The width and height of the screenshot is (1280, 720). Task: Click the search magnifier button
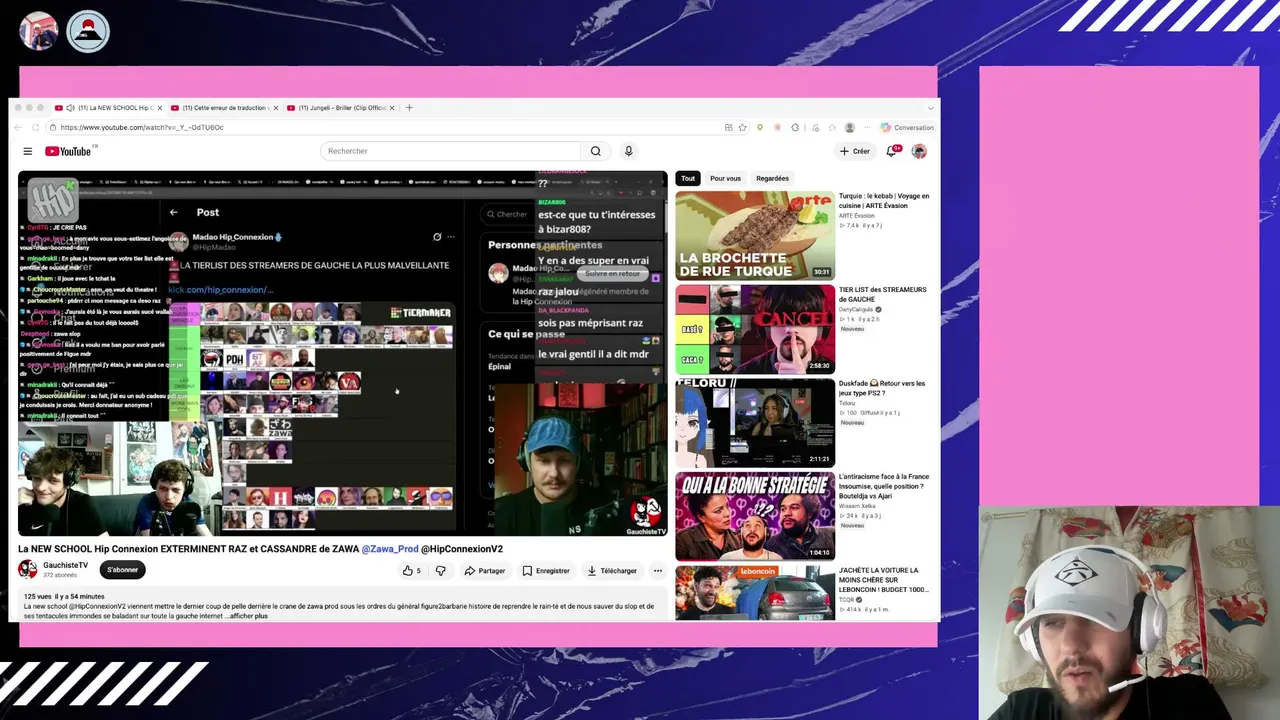[595, 151]
